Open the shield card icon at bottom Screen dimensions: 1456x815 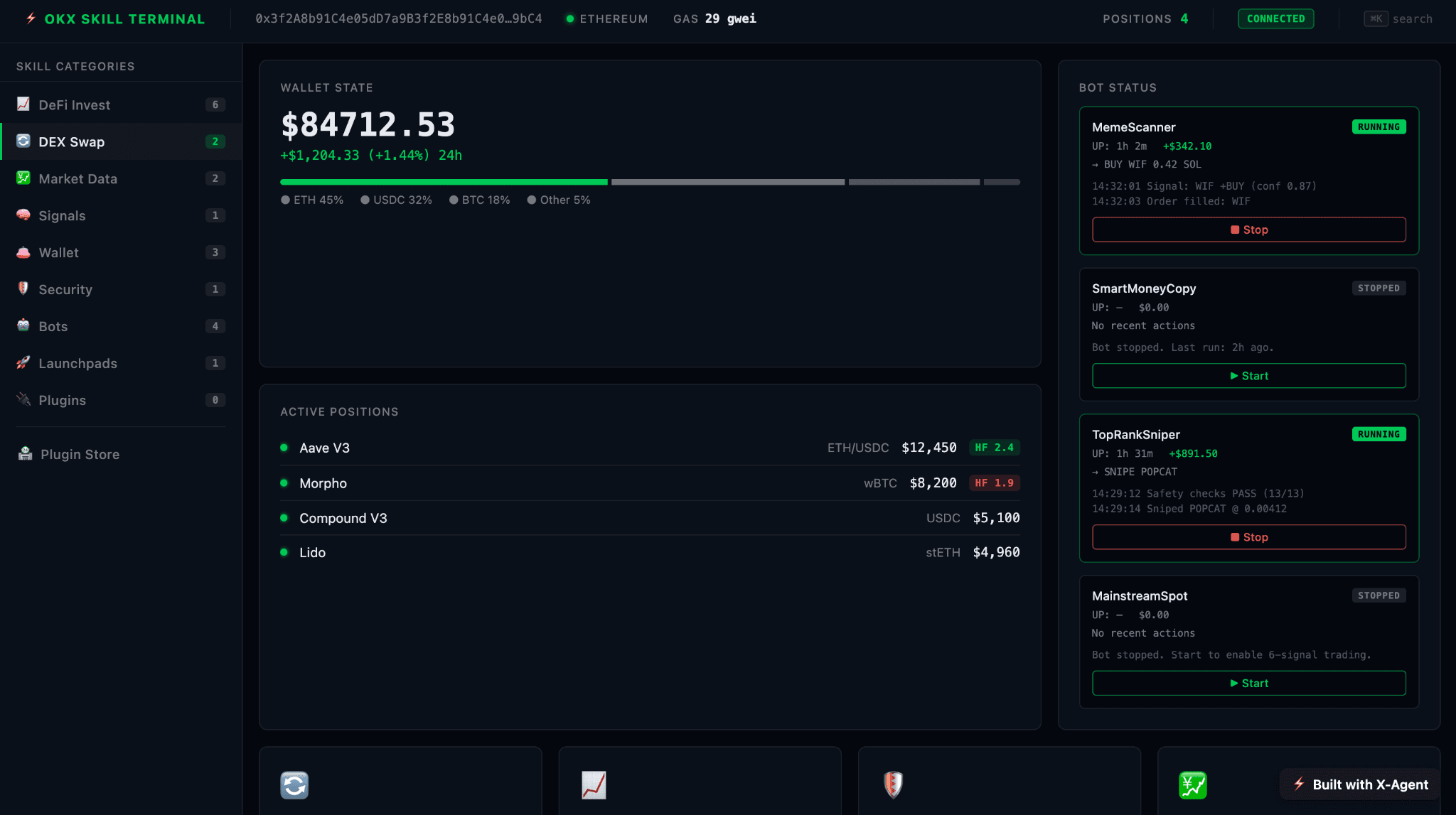893,785
